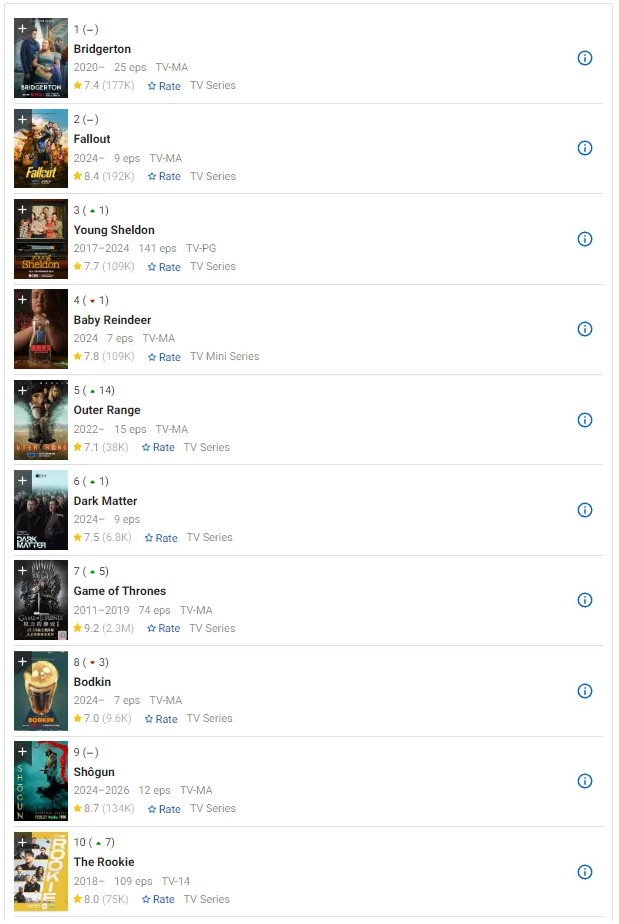Show info details for Baby Reindeer

pyautogui.click(x=584, y=329)
